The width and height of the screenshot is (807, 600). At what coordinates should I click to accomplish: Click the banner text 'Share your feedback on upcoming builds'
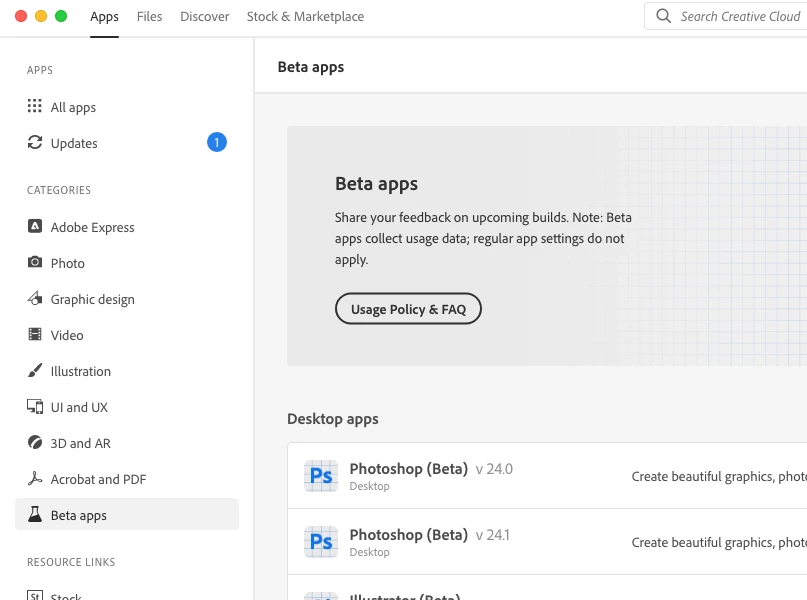pyautogui.click(x=451, y=218)
